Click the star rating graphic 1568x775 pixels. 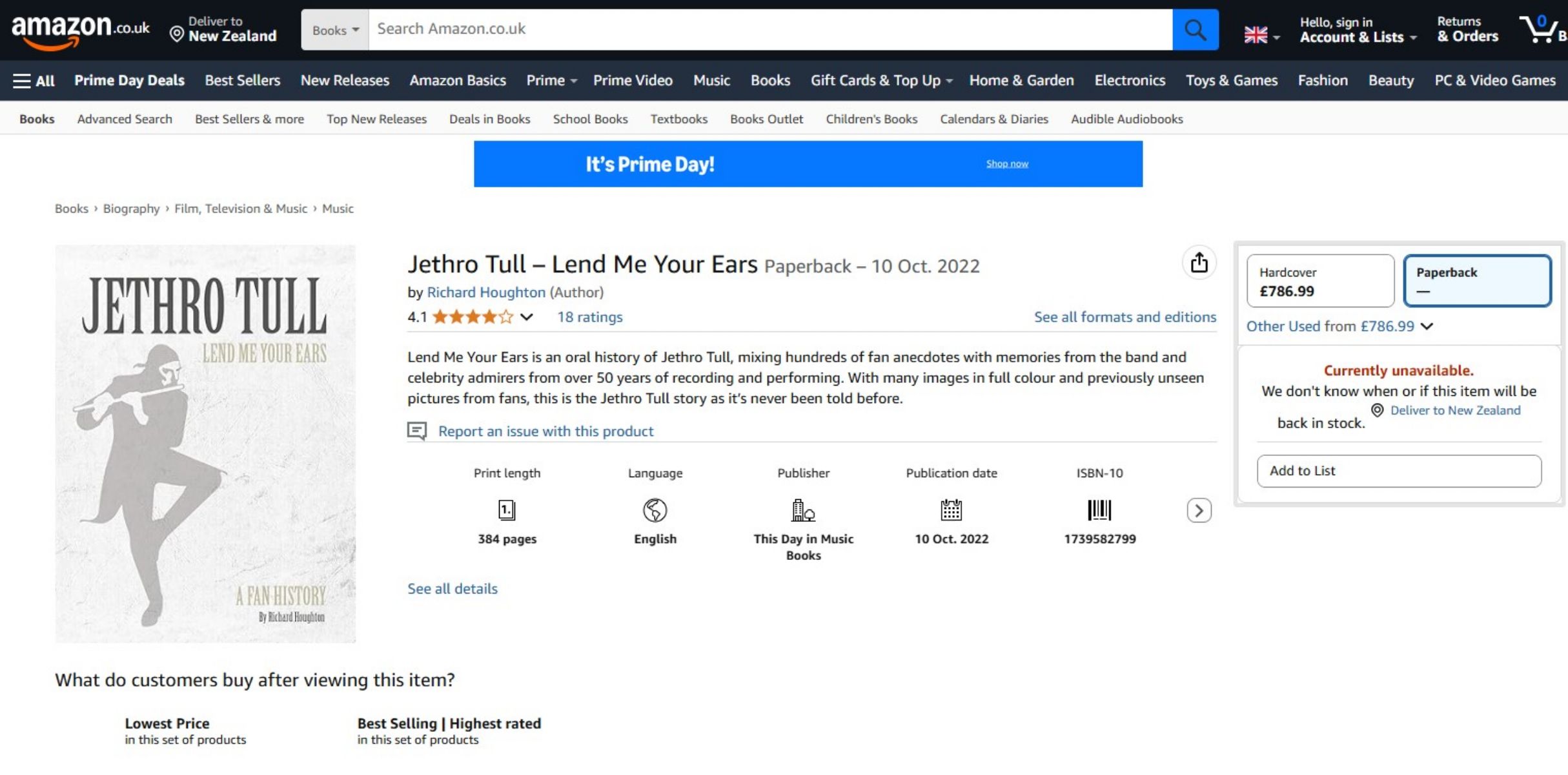tap(473, 317)
